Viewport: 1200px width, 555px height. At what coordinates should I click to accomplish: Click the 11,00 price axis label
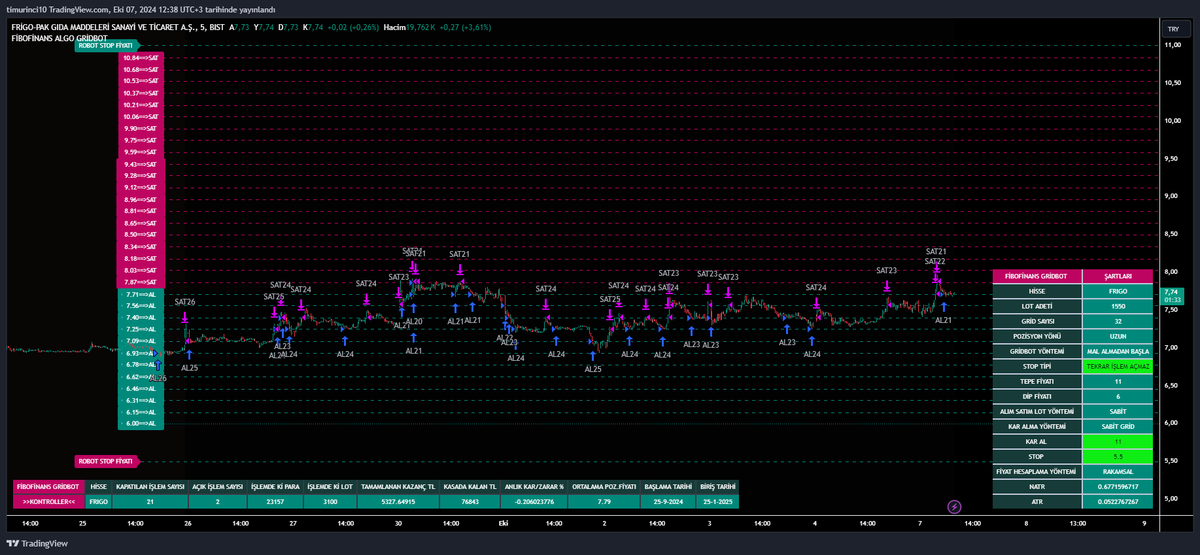point(1172,47)
